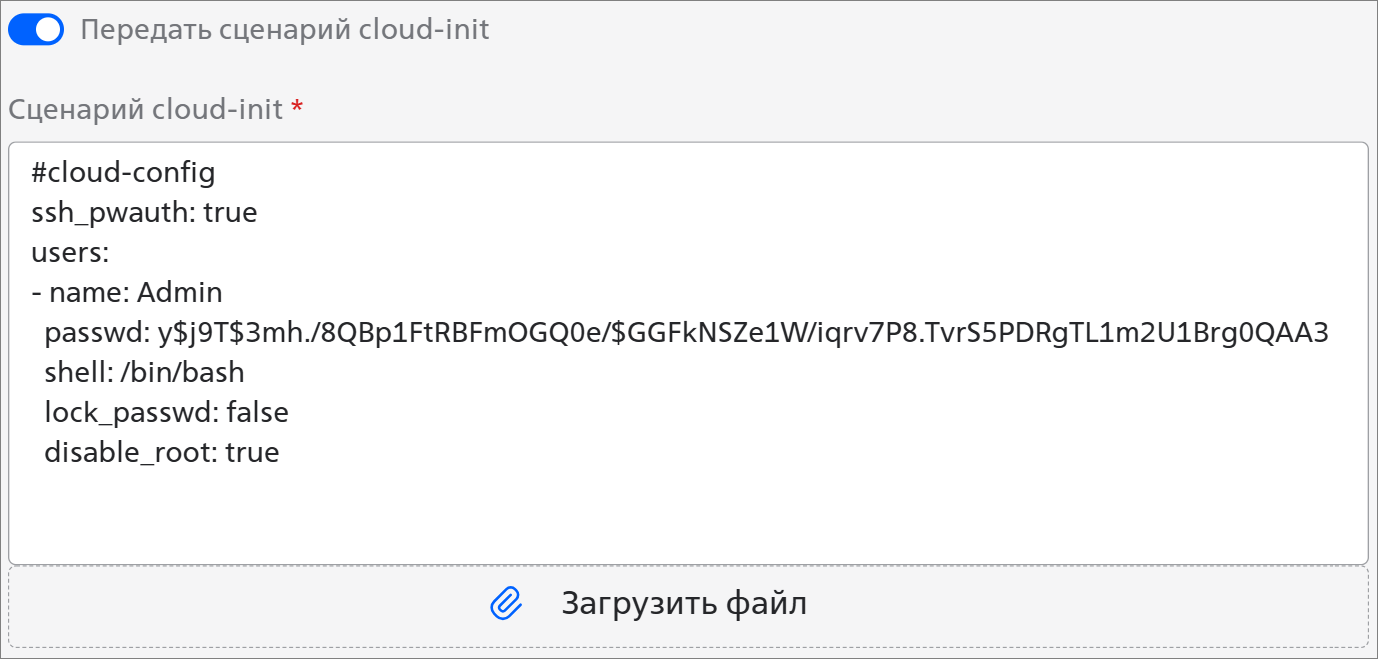
Task: Click the 'disable_root: true' line
Action: (x=161, y=453)
